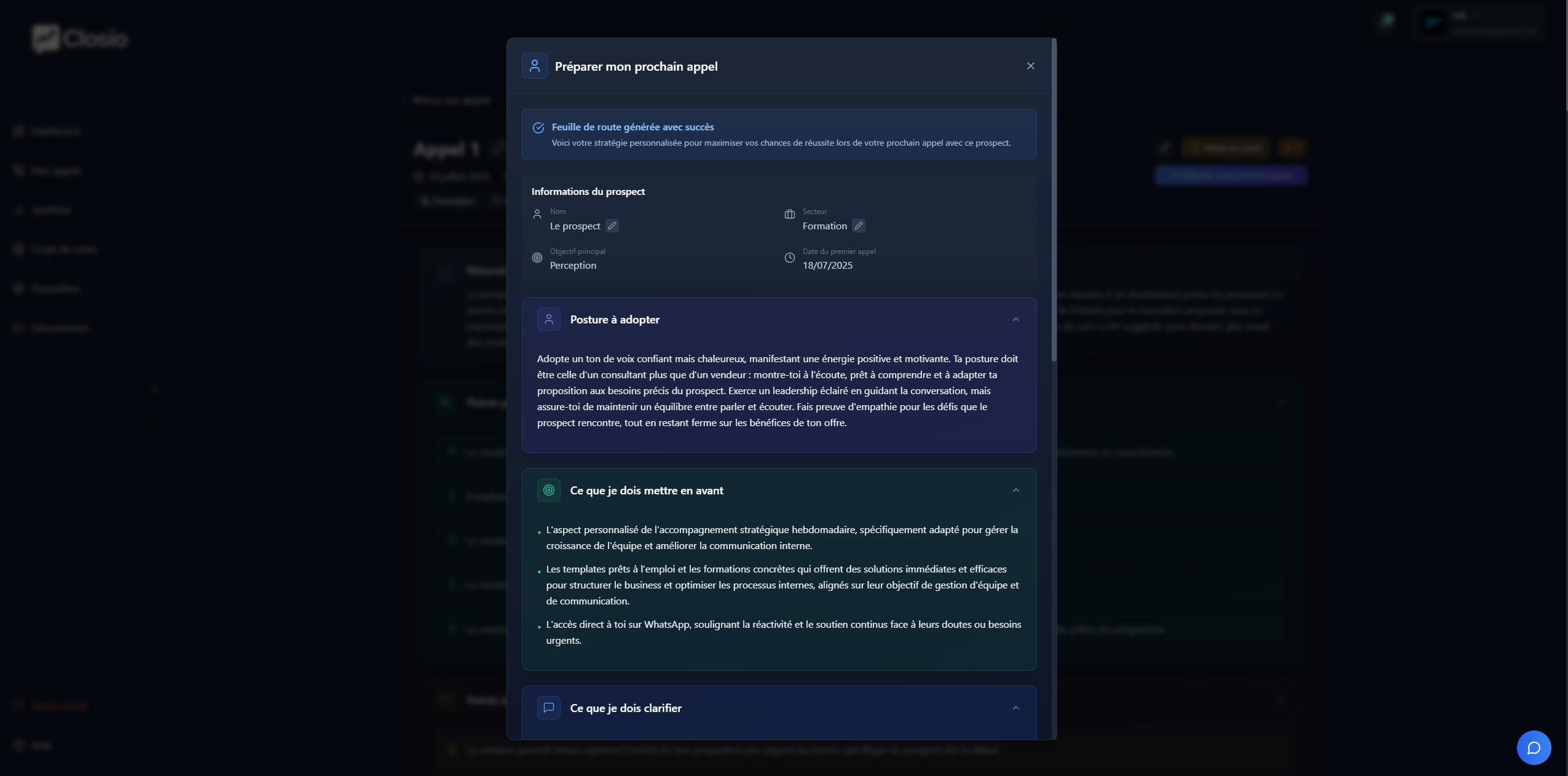1568x776 pixels.
Task: Collapse Ce que je dois clarifier chevron
Action: point(1016,708)
